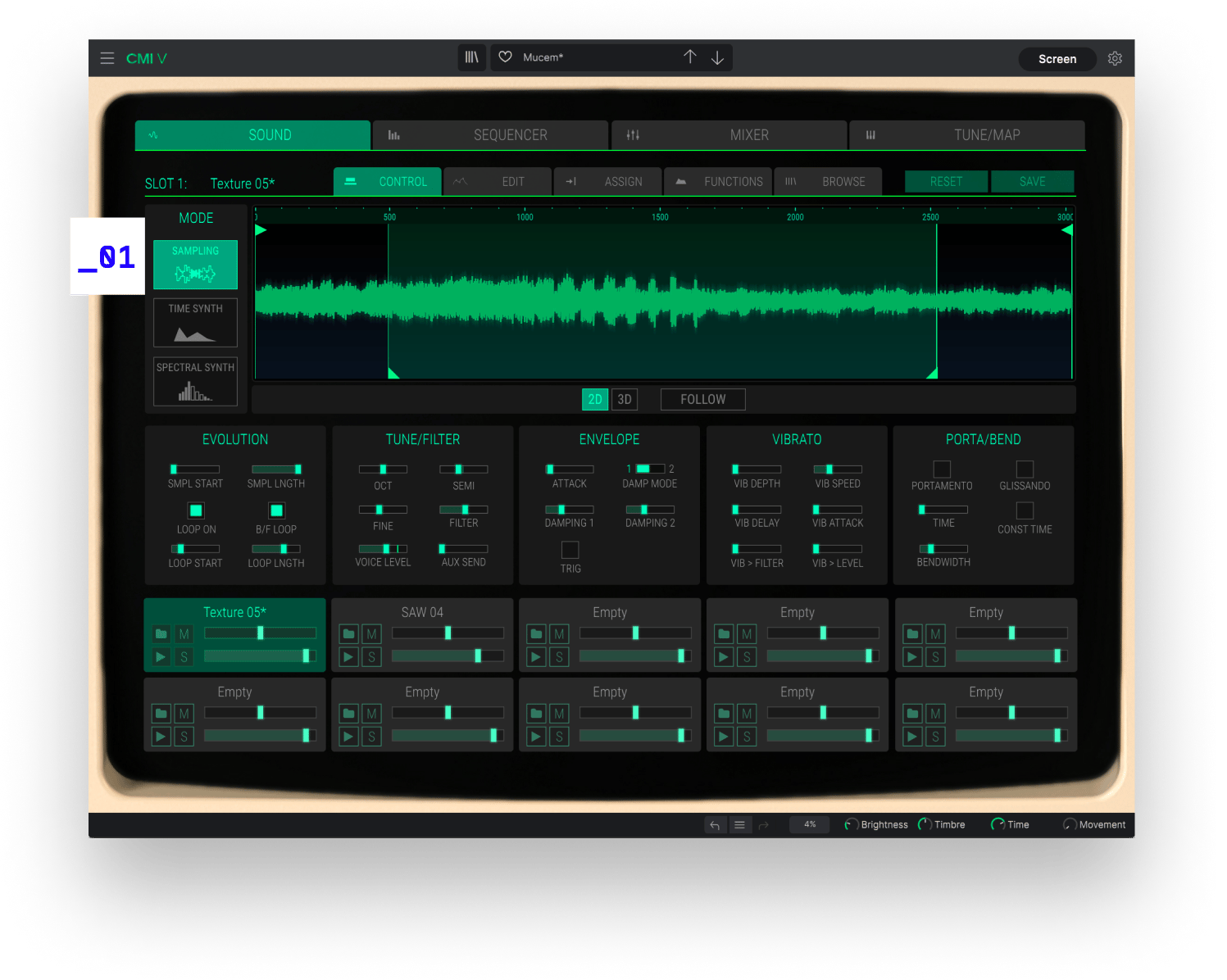The image size is (1227, 980).
Task: Enable PORTAMENTO checkbox
Action: (x=942, y=469)
